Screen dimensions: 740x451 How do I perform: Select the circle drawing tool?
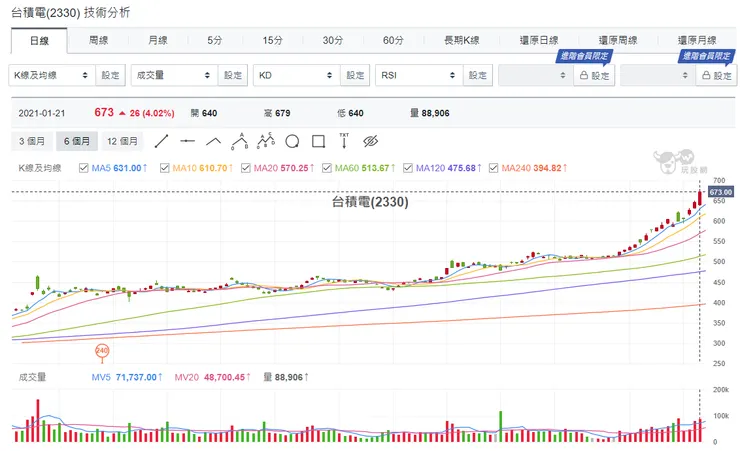[x=292, y=141]
